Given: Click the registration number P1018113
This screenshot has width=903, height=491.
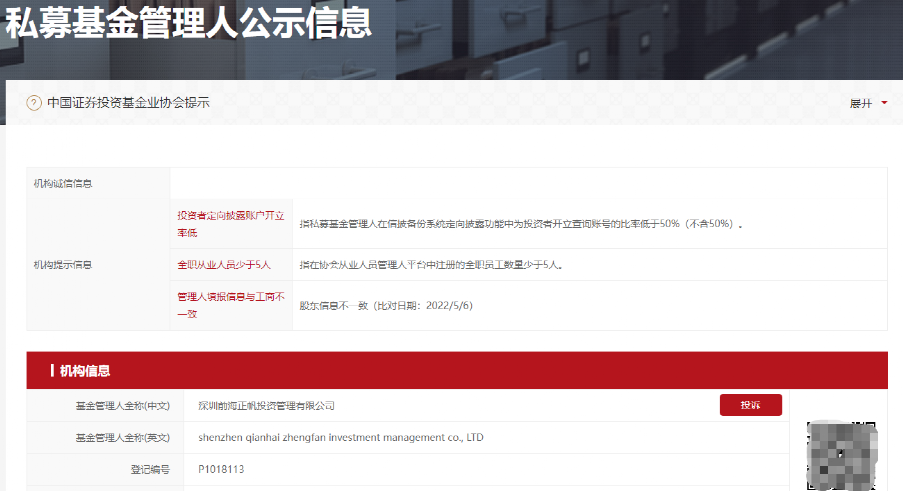Looking at the screenshot, I should 221,469.
